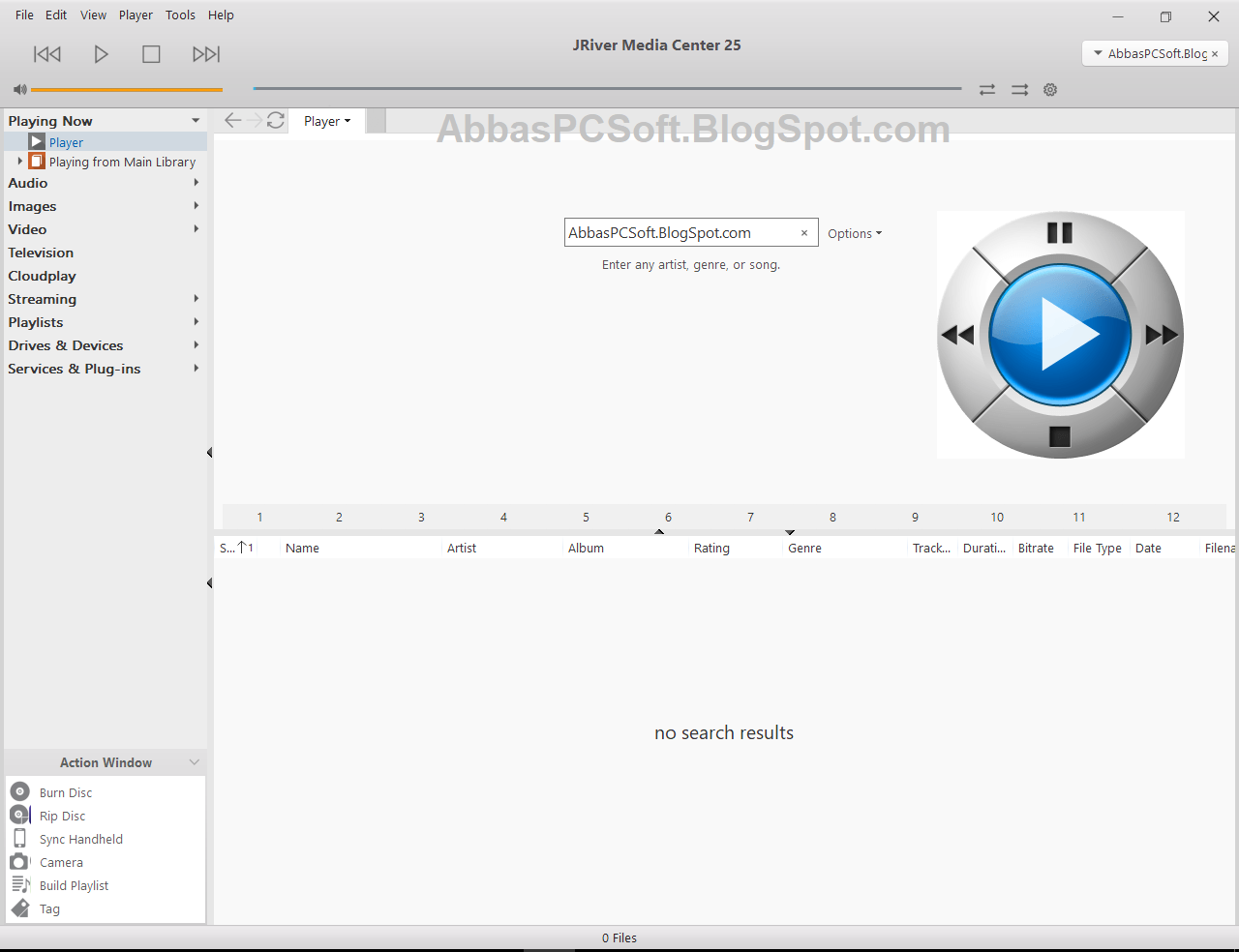Image resolution: width=1239 pixels, height=952 pixels.
Task: Open the Edit menu
Action: pos(56,15)
